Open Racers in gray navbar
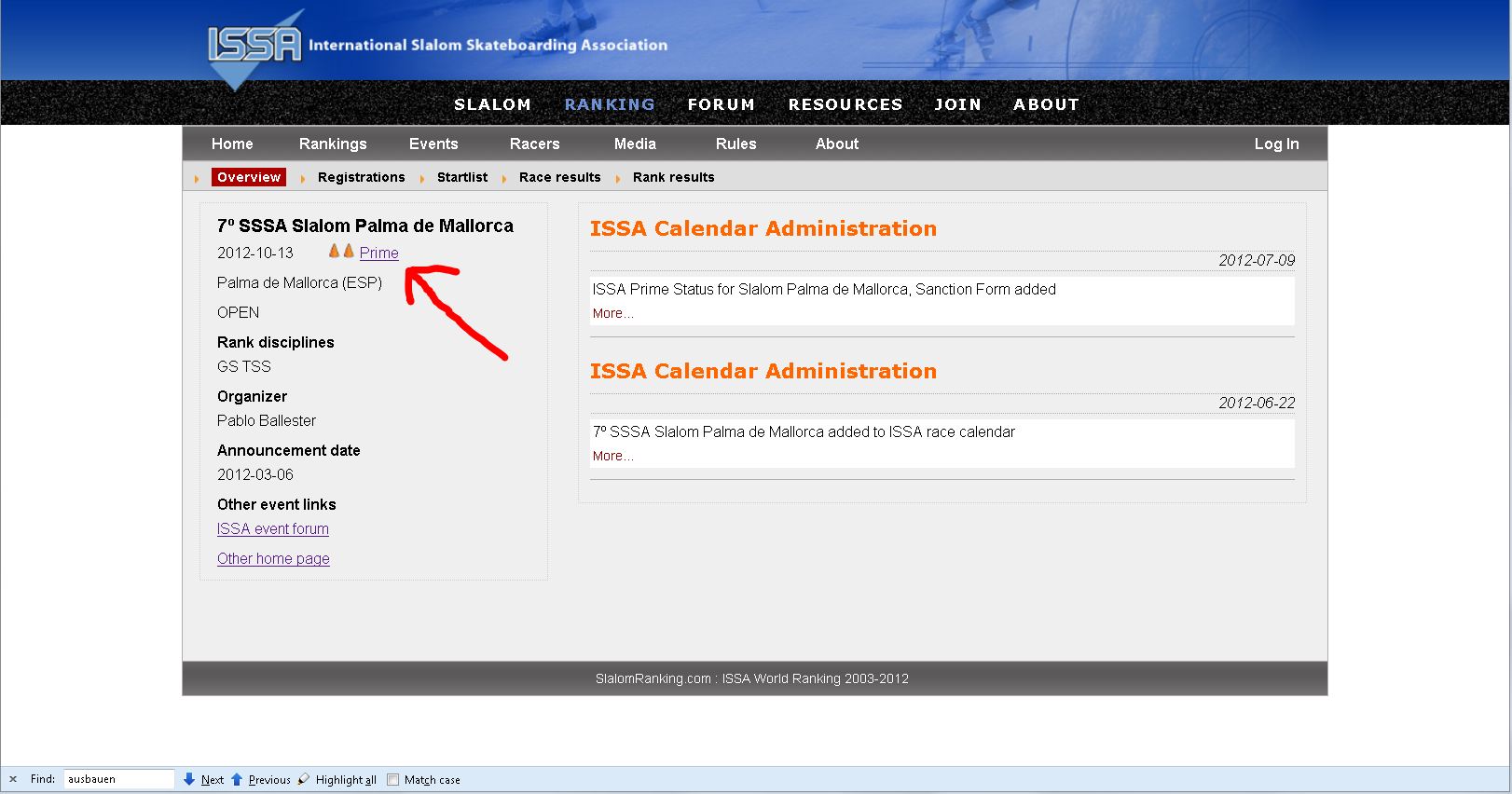 point(534,144)
